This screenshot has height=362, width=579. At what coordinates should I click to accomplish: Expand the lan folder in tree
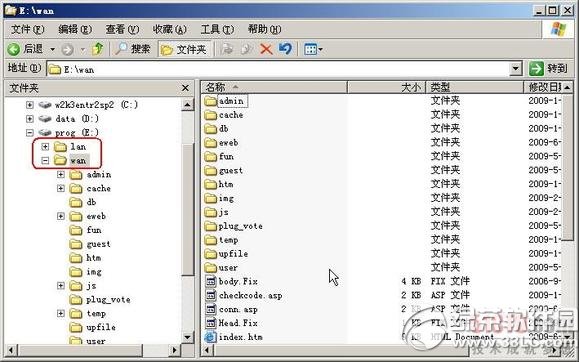(45, 147)
